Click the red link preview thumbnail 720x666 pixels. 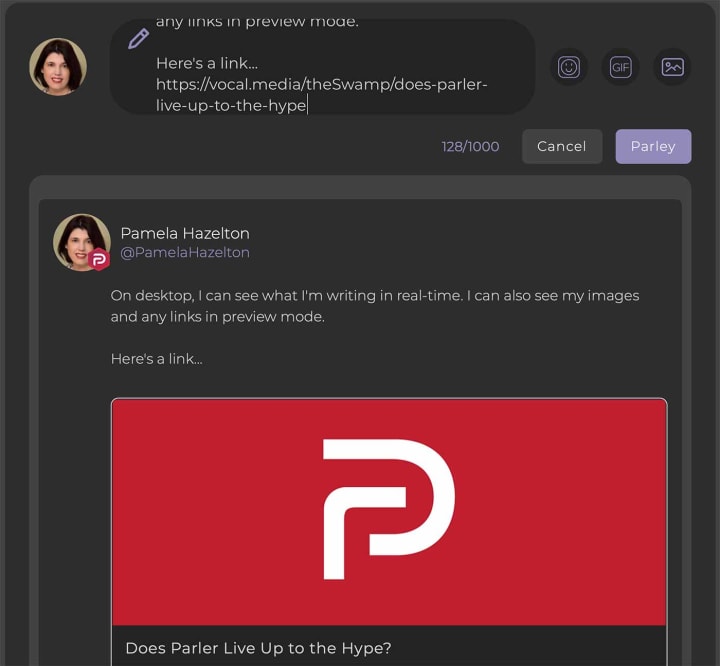point(389,512)
